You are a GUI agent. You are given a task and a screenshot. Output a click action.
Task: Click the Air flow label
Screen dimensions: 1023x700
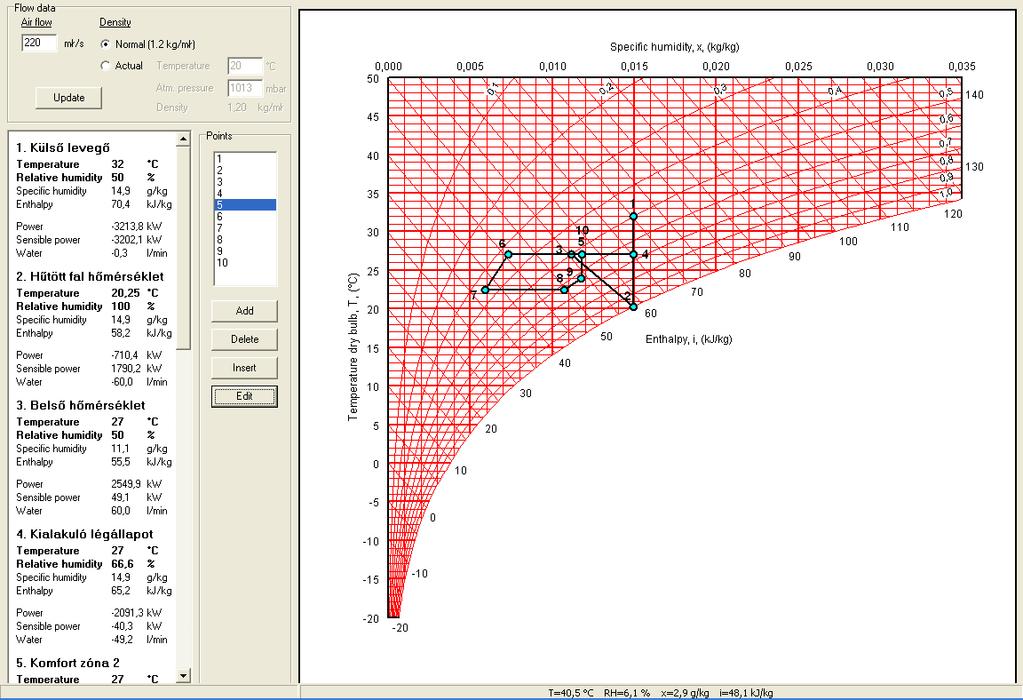tap(37, 22)
